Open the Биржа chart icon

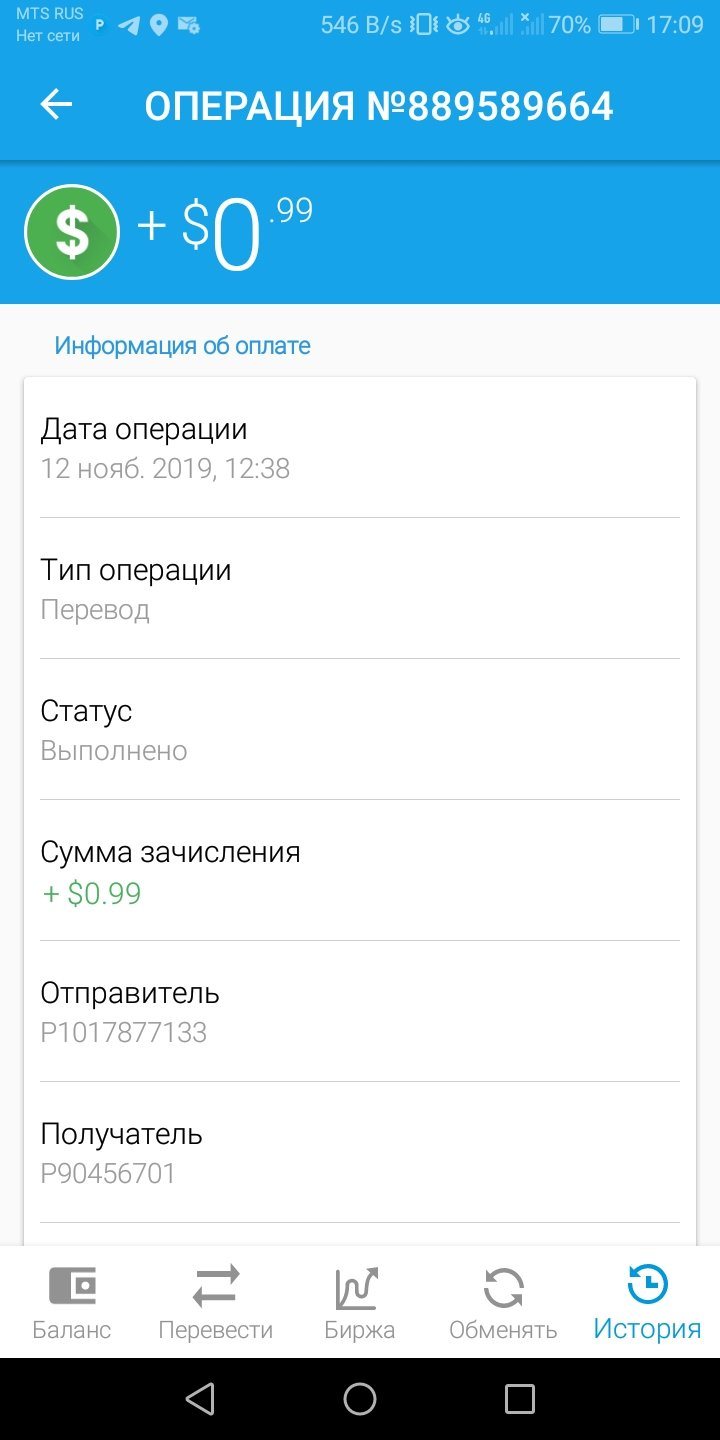358,1287
